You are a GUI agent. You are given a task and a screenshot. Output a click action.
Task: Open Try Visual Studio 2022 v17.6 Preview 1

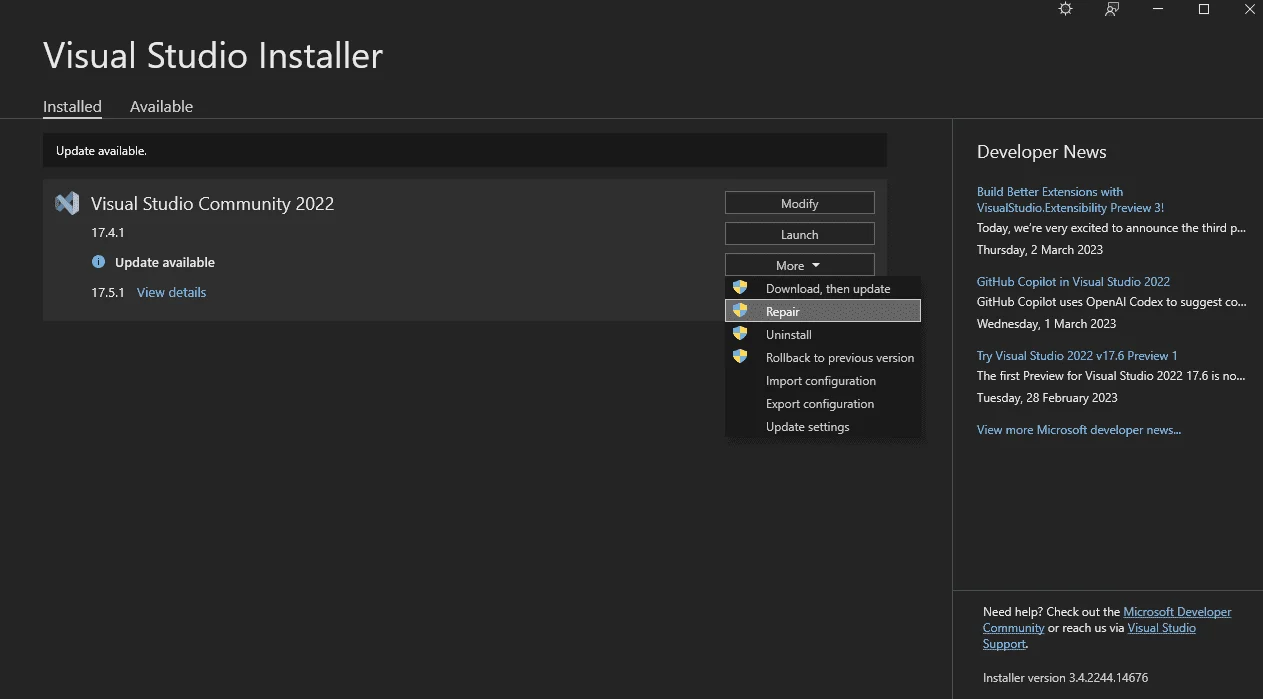click(x=1077, y=355)
